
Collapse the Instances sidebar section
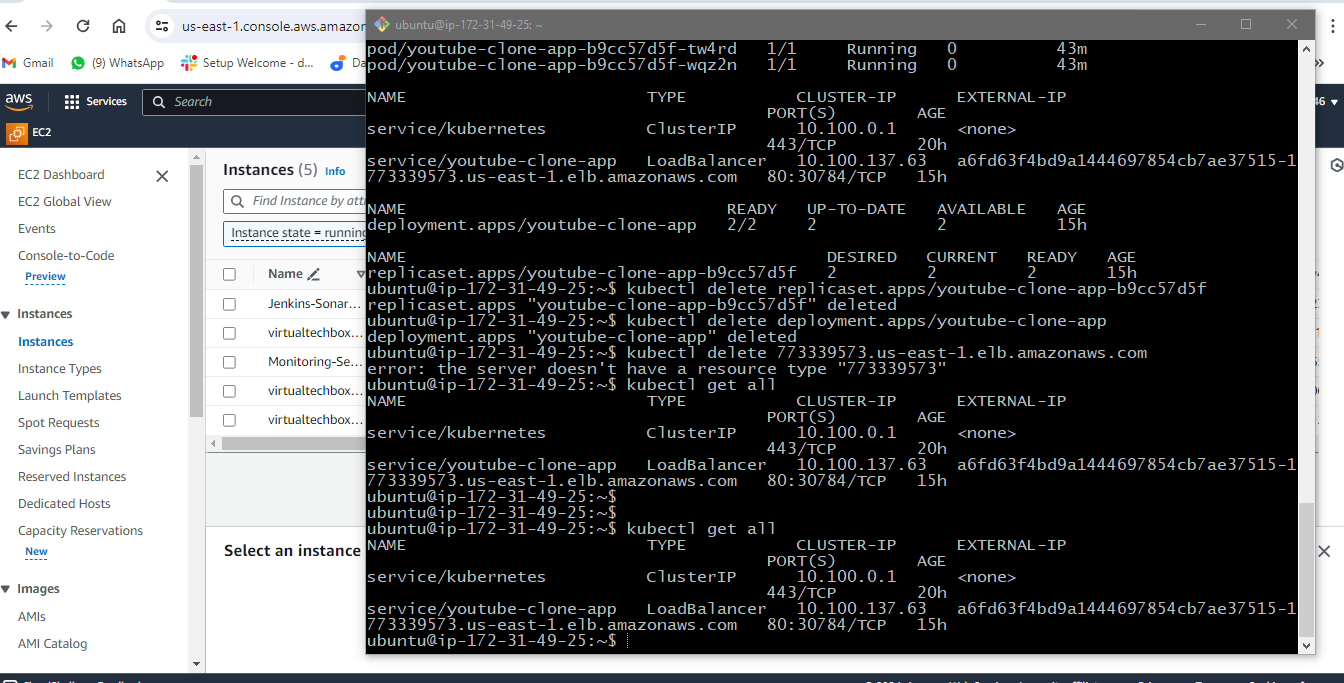pyautogui.click(x=6, y=314)
